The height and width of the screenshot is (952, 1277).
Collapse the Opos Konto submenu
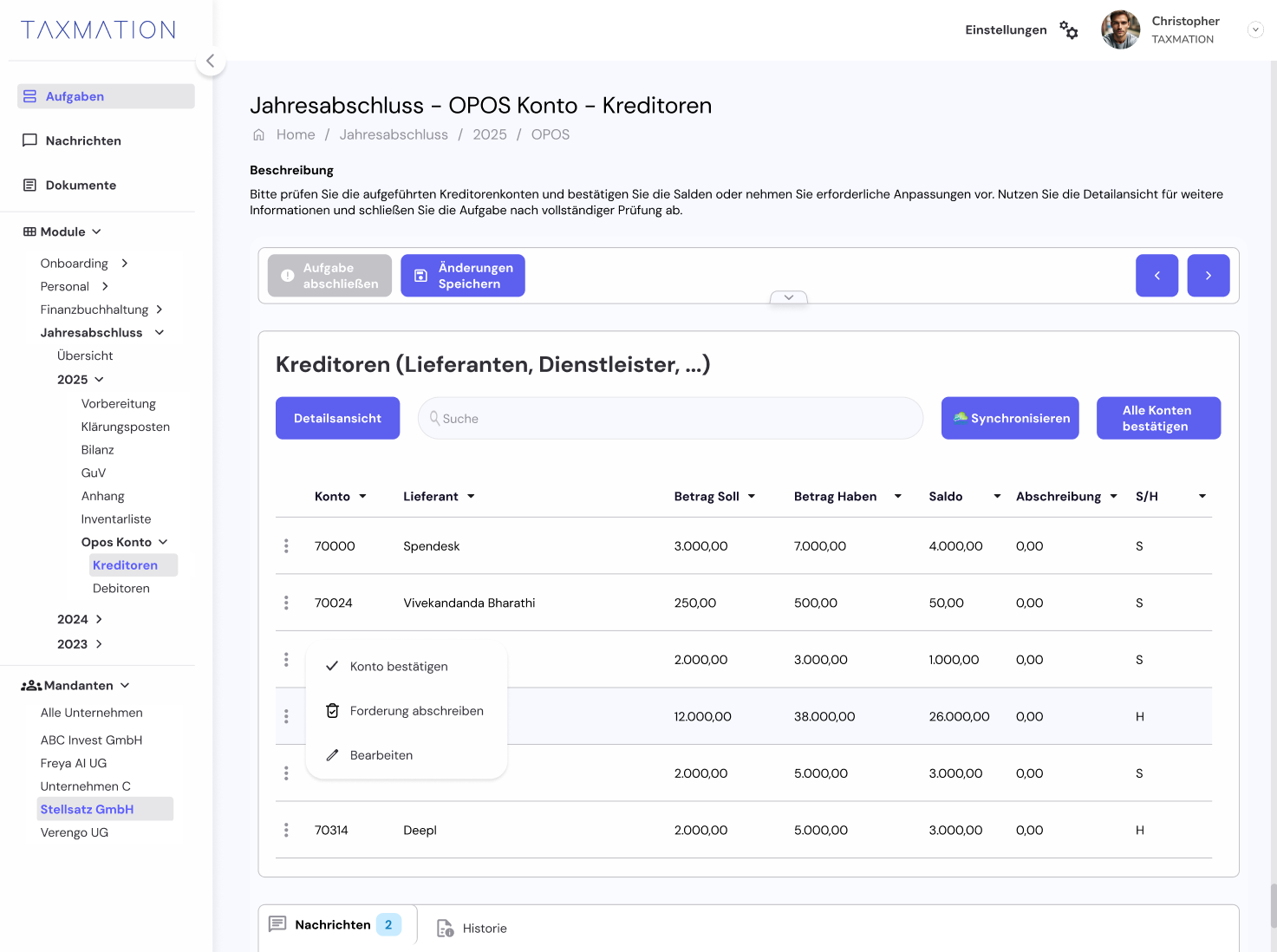[164, 541]
